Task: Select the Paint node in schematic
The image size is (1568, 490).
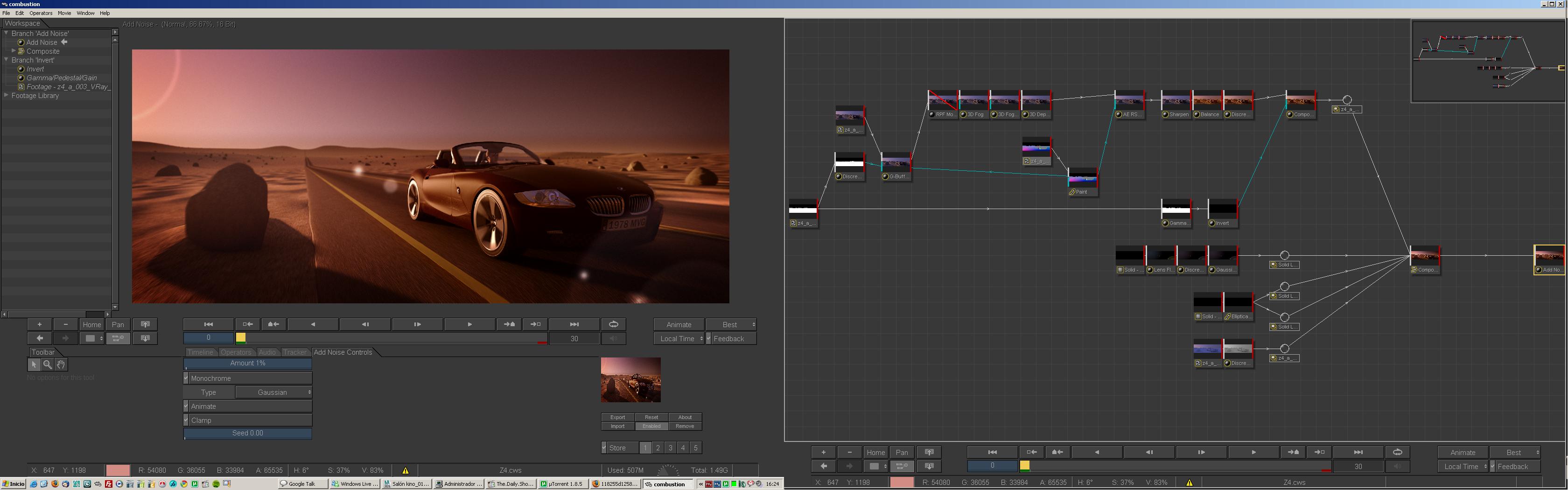Action: click(x=1082, y=182)
